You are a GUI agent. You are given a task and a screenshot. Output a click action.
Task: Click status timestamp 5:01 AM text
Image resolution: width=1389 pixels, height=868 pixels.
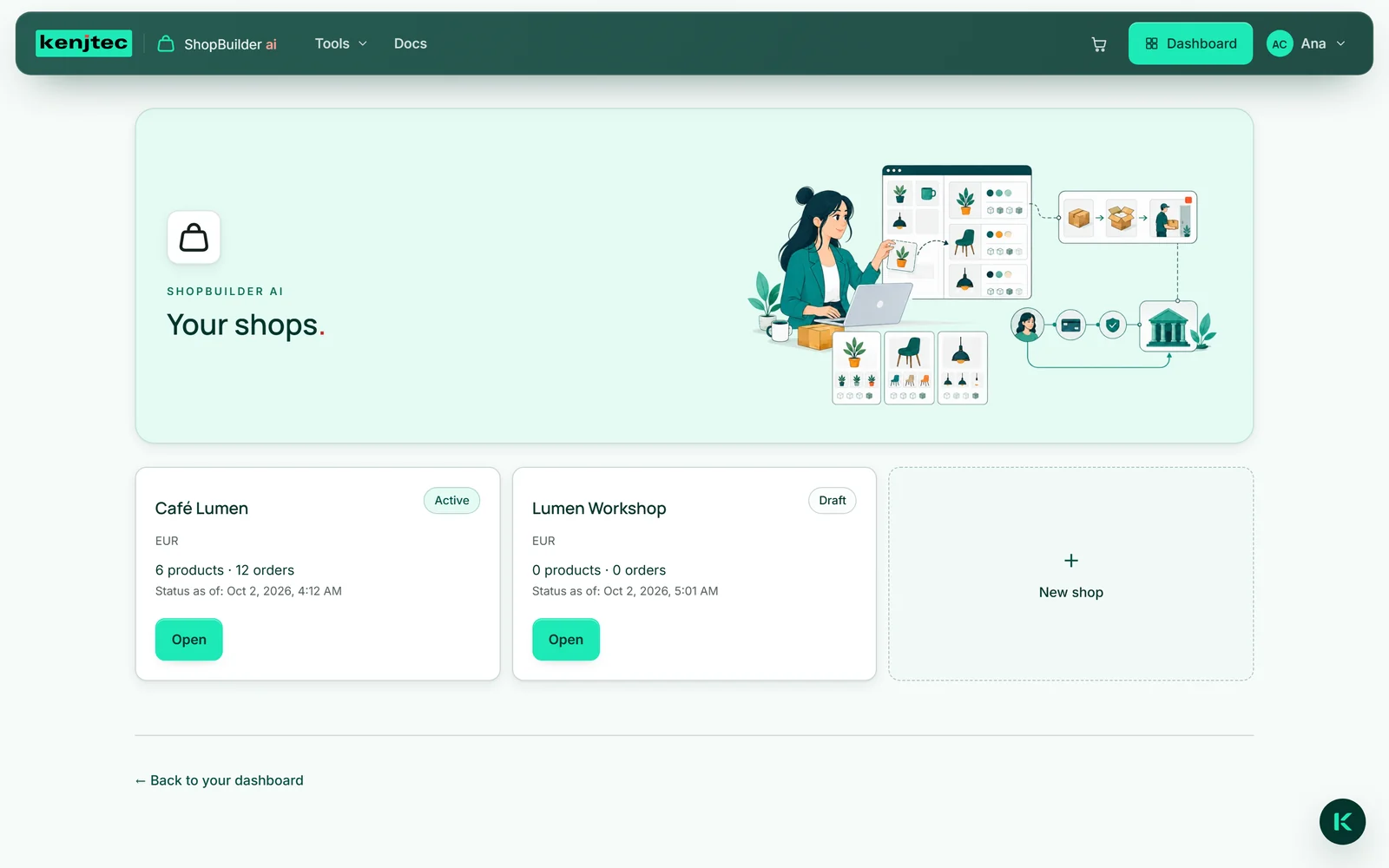pyautogui.click(x=625, y=591)
